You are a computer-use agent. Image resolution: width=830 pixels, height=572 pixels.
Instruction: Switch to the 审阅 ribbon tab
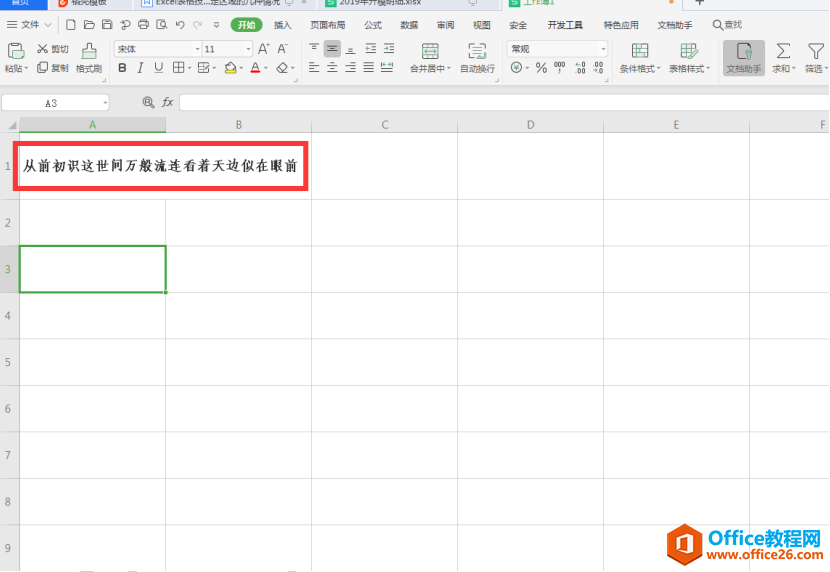click(x=446, y=25)
